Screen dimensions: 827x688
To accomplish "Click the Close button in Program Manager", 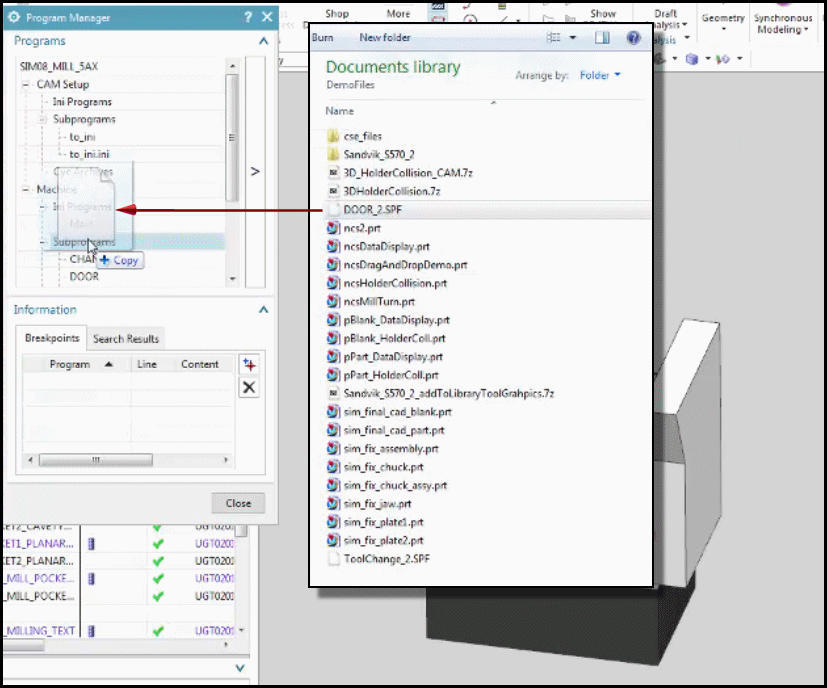I will coord(238,503).
